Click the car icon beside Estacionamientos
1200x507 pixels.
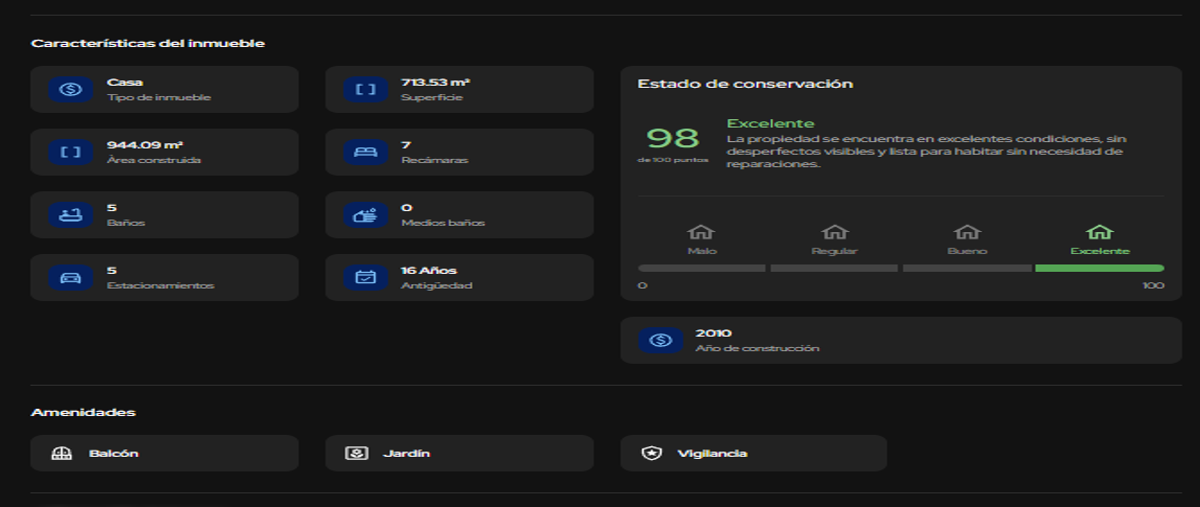[70, 277]
